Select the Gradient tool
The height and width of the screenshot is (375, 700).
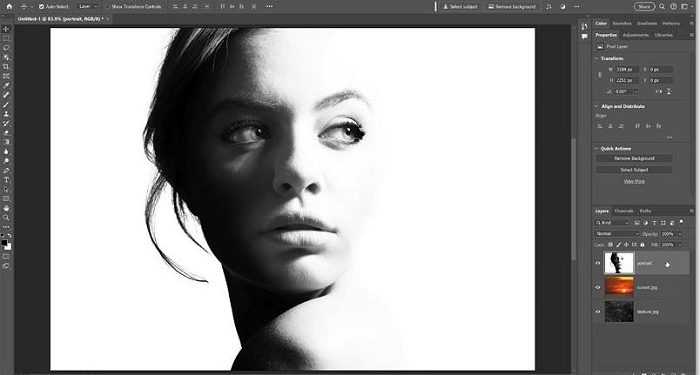tap(6, 142)
